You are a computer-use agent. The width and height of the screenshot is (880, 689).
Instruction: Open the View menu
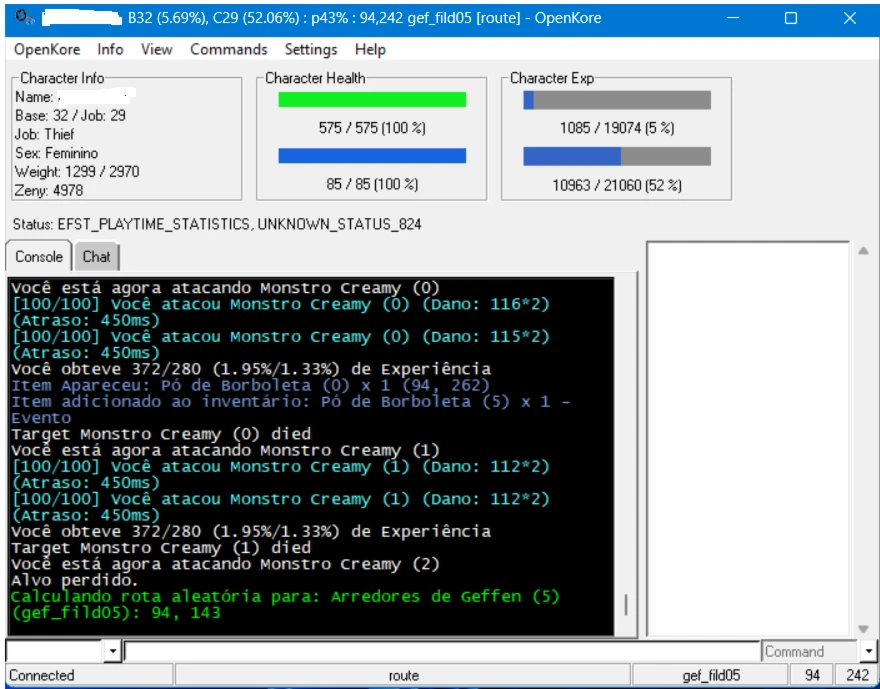click(156, 49)
